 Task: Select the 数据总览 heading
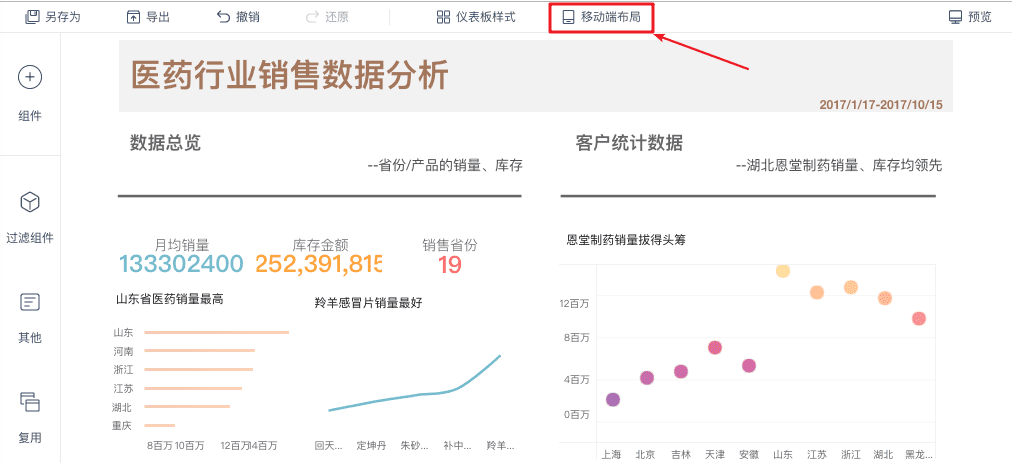point(166,143)
